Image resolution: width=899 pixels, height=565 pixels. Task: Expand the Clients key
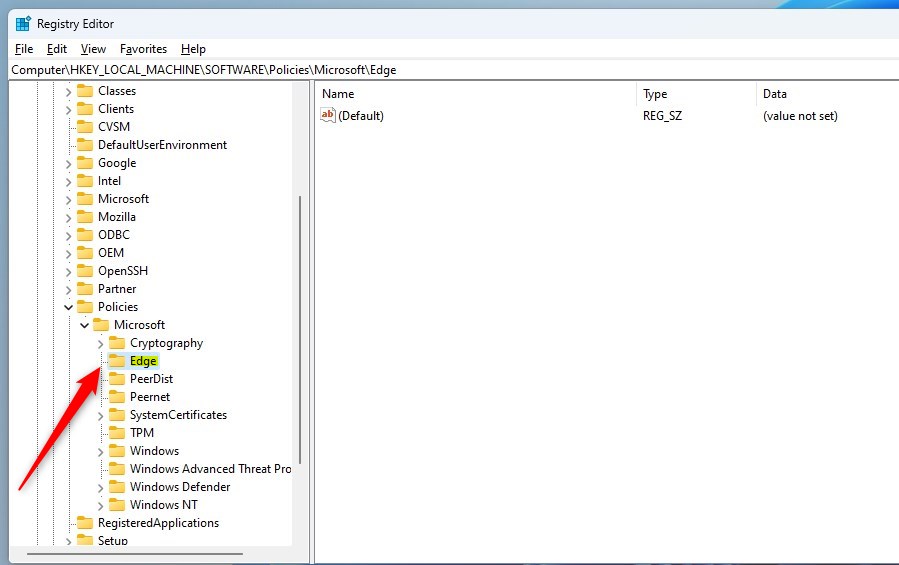pyautogui.click(x=68, y=110)
